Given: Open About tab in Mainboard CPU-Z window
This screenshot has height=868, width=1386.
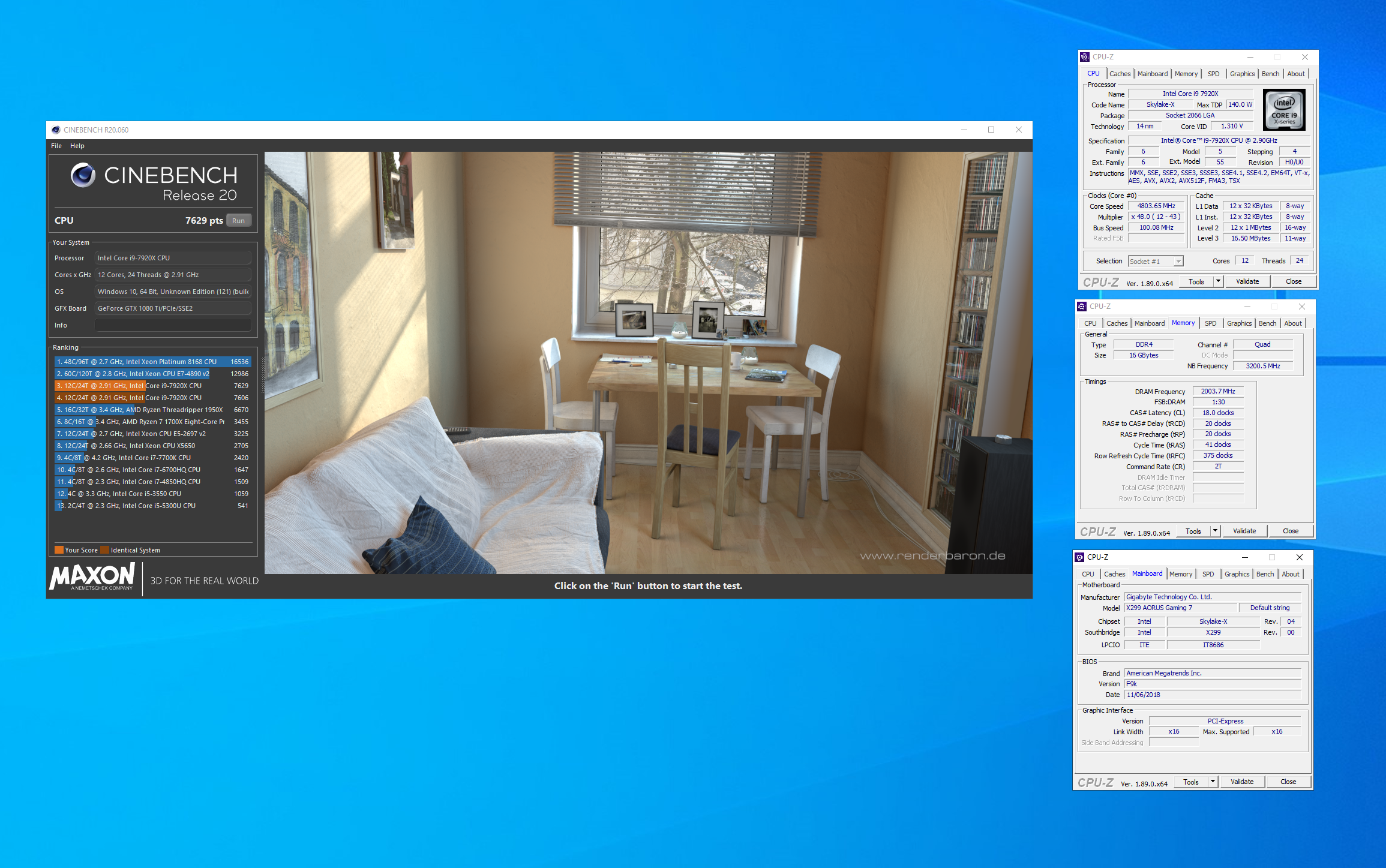Looking at the screenshot, I should (x=1291, y=574).
